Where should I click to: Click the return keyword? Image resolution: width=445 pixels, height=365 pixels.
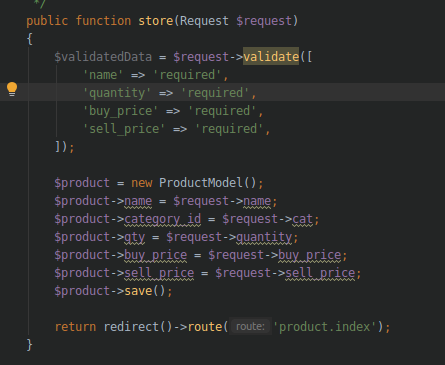pos(75,327)
